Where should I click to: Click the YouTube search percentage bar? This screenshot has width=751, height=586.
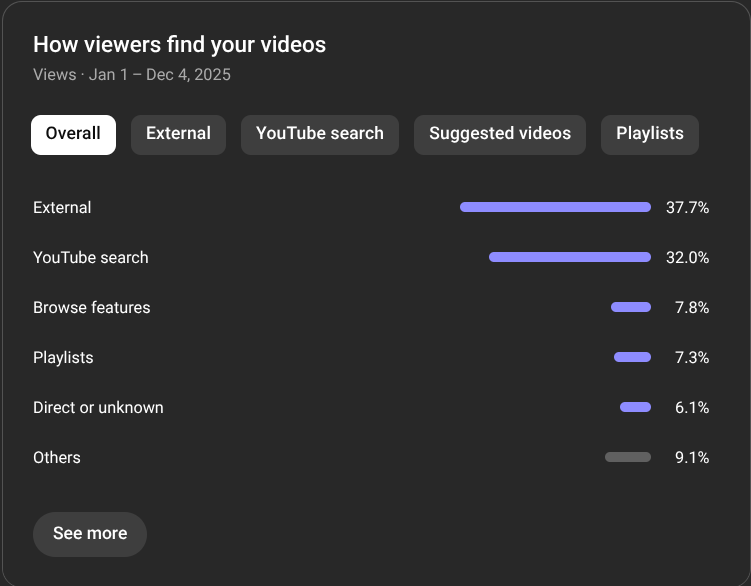[x=569, y=257]
